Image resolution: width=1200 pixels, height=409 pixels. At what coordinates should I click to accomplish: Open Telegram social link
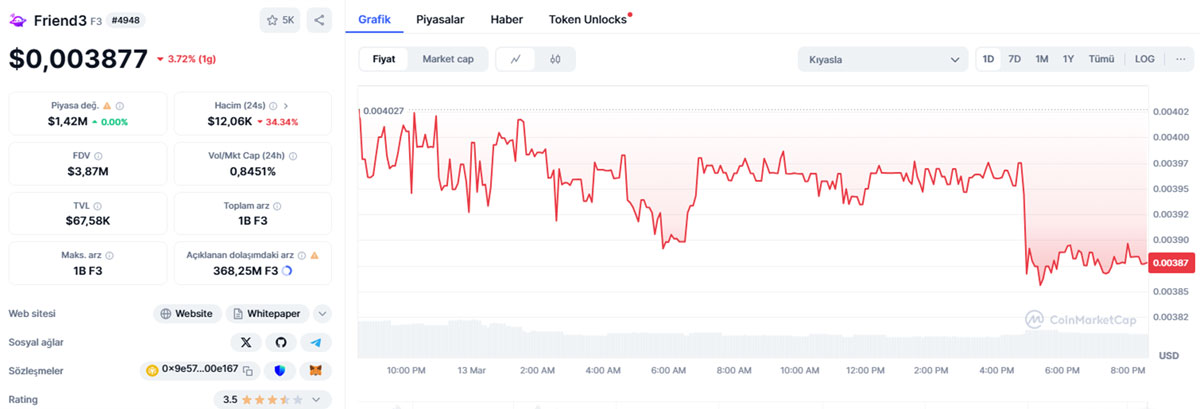(x=316, y=342)
